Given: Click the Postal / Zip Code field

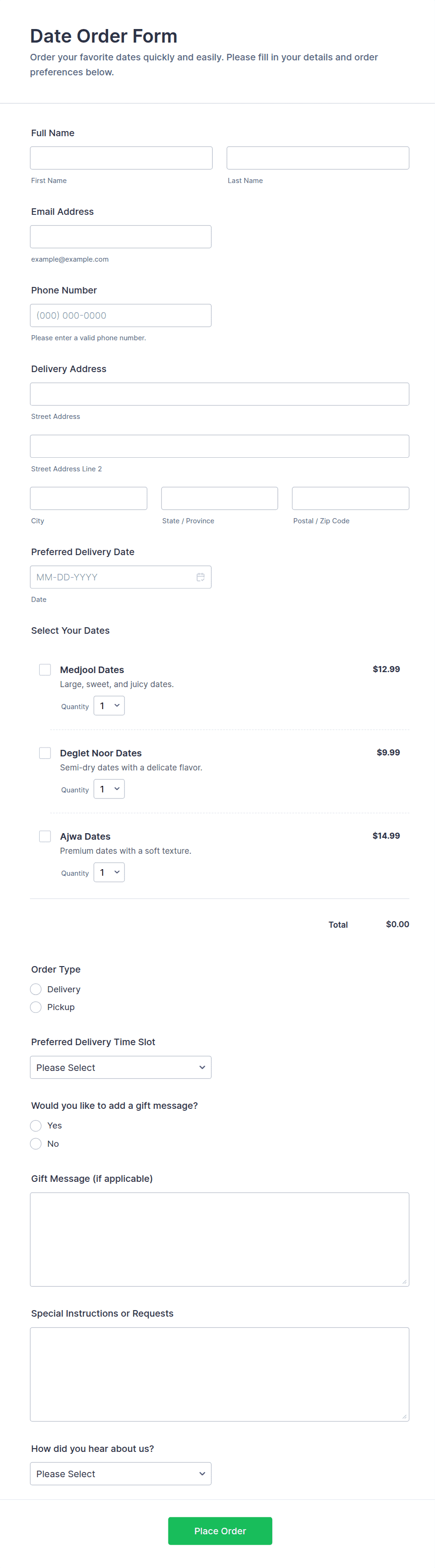Looking at the screenshot, I should click(x=350, y=498).
